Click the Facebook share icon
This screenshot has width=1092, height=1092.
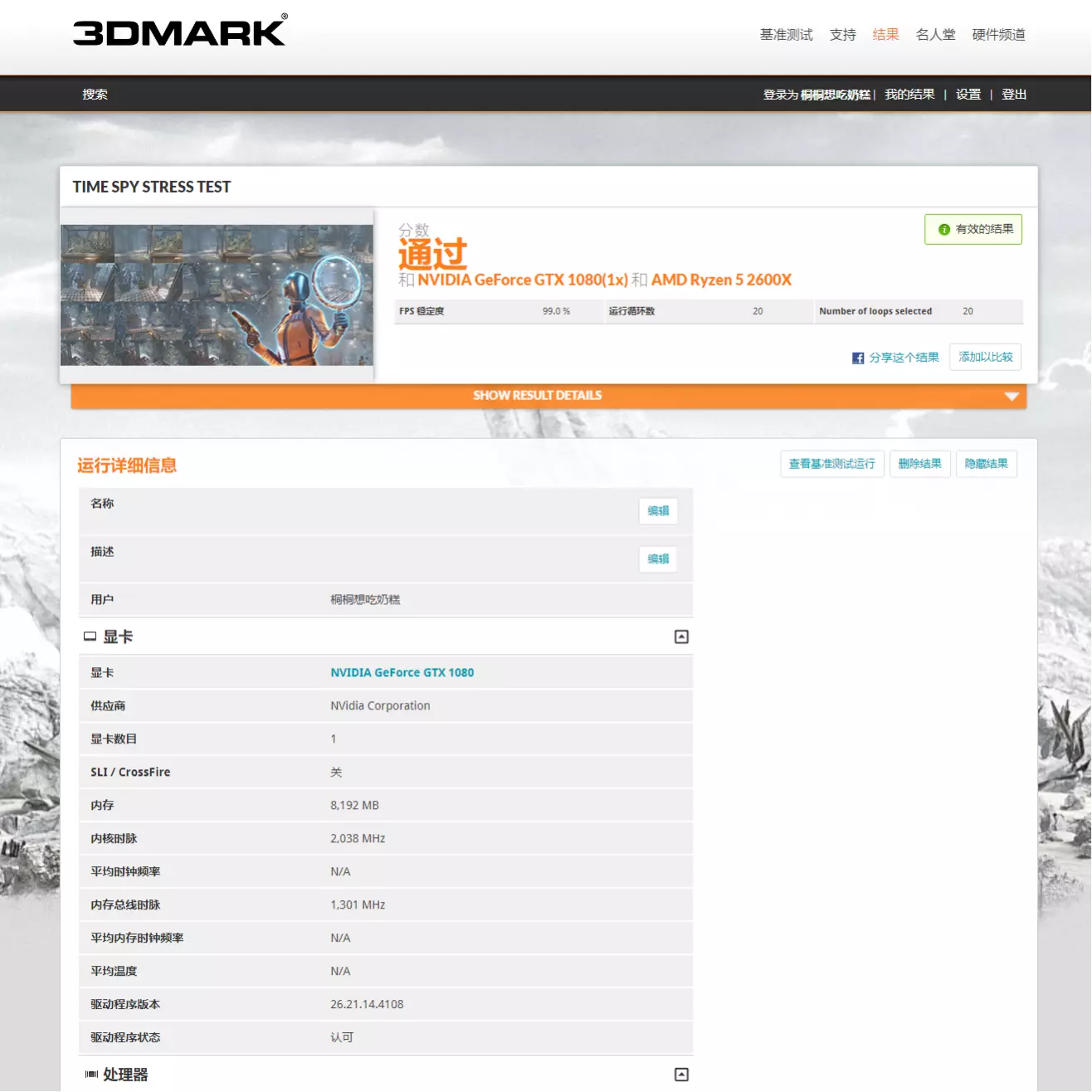coord(858,358)
